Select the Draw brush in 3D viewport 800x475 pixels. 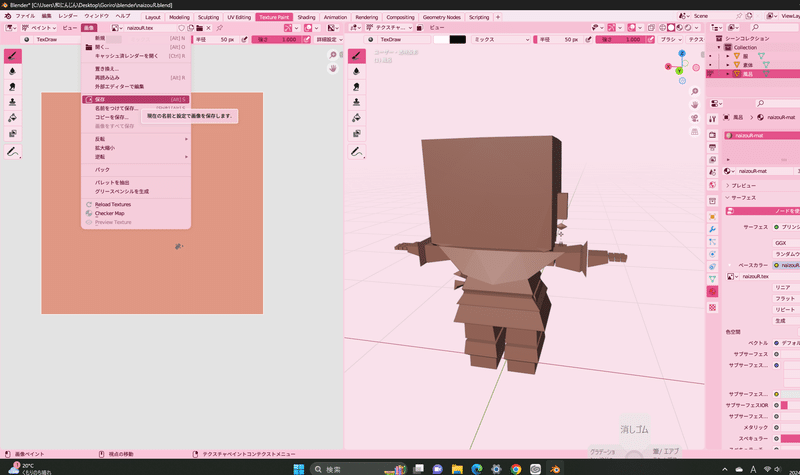(x=357, y=56)
